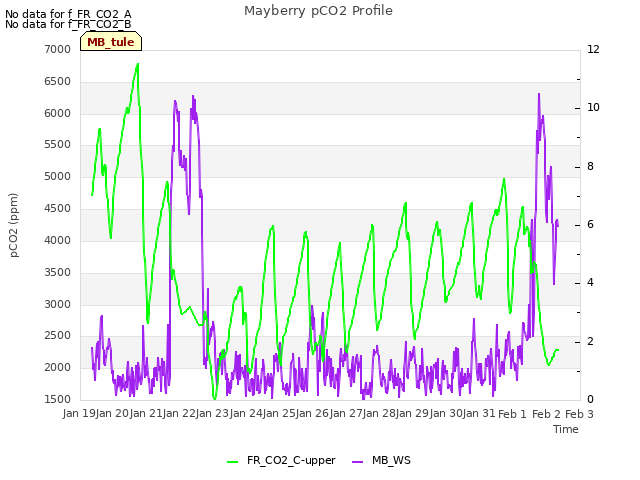Image resolution: width=640 pixels, height=480 pixels.
Task: Click the 3500 tick on pCO2 axis
Action: tap(58, 272)
